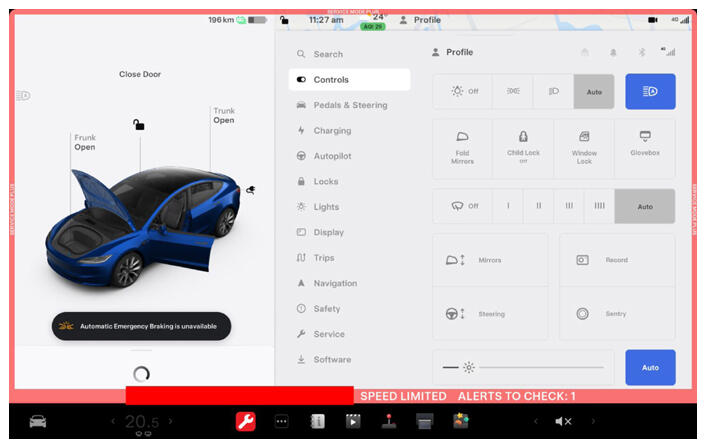Raise volume with right chevron

click(x=593, y=421)
